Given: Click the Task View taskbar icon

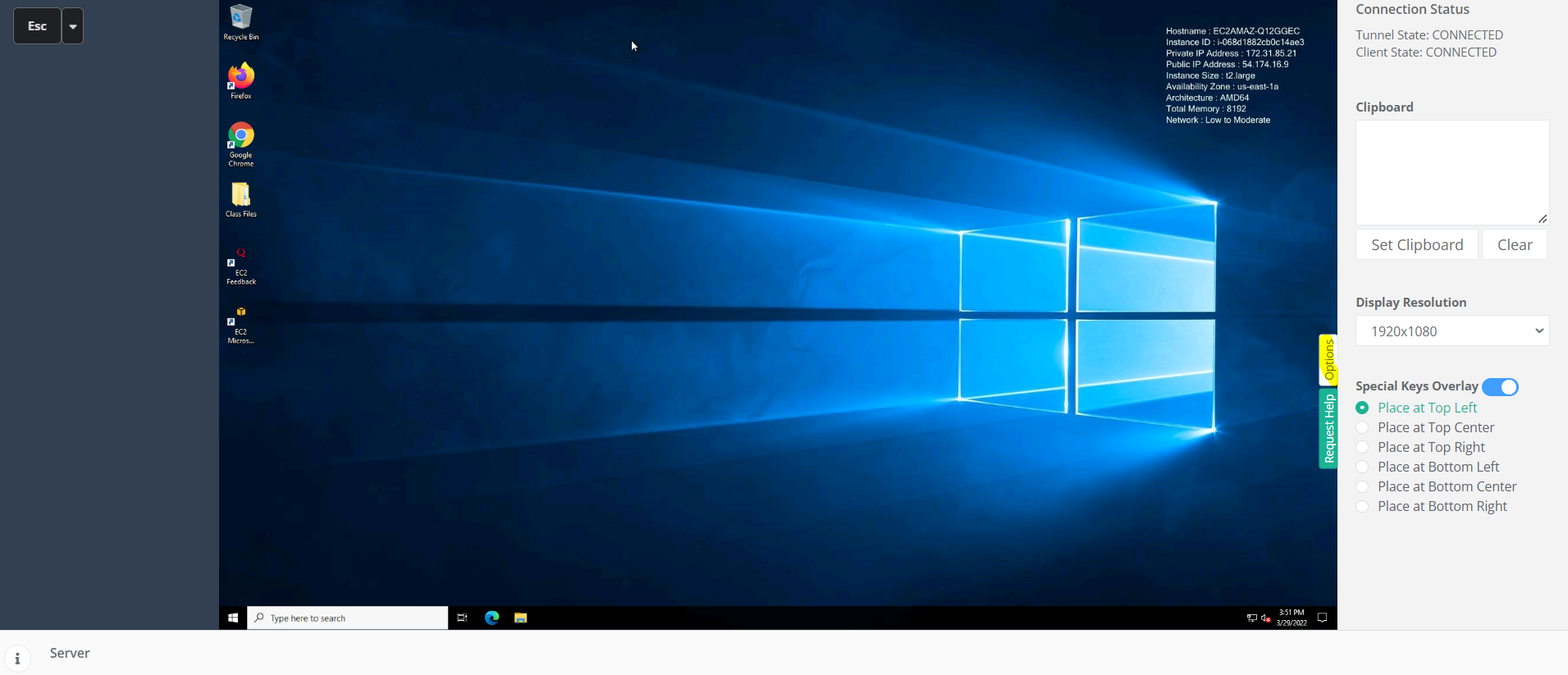Looking at the screenshot, I should 462,618.
